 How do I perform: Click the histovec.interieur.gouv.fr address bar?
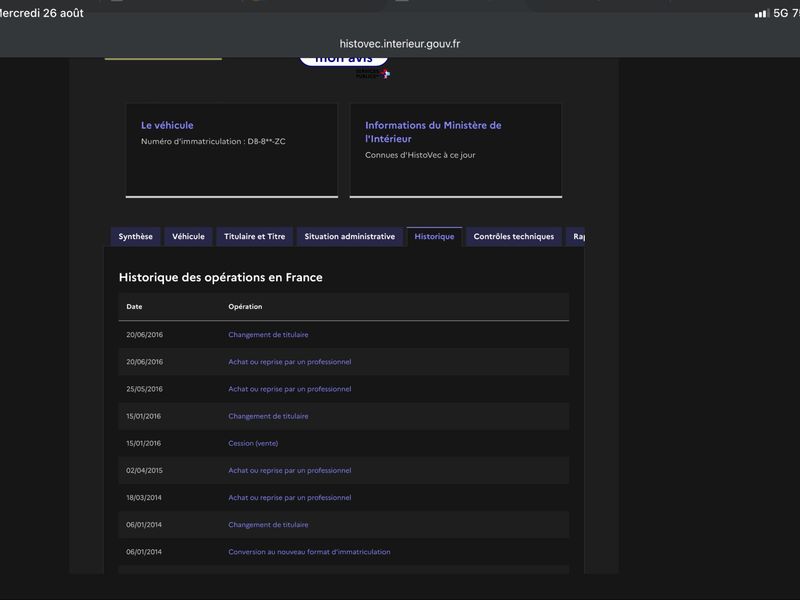[x=400, y=44]
